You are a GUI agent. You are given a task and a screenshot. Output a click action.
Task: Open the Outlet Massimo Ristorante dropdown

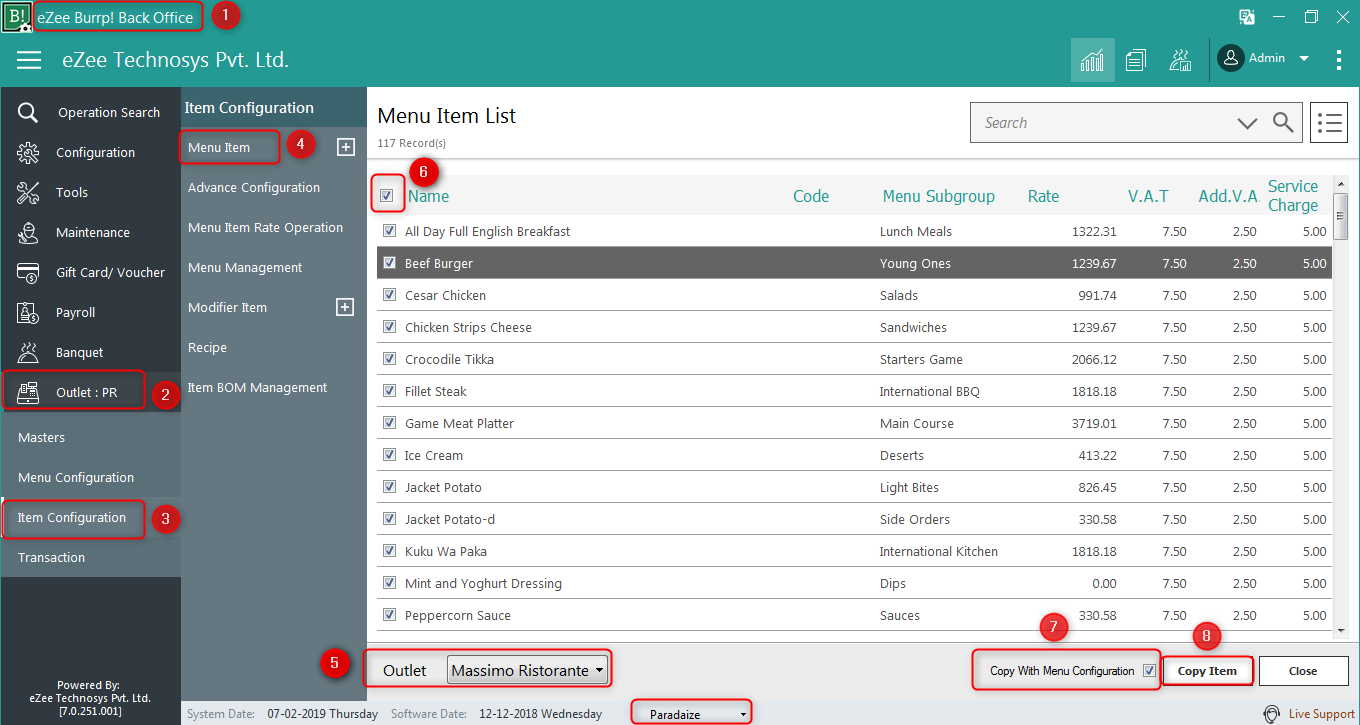527,671
